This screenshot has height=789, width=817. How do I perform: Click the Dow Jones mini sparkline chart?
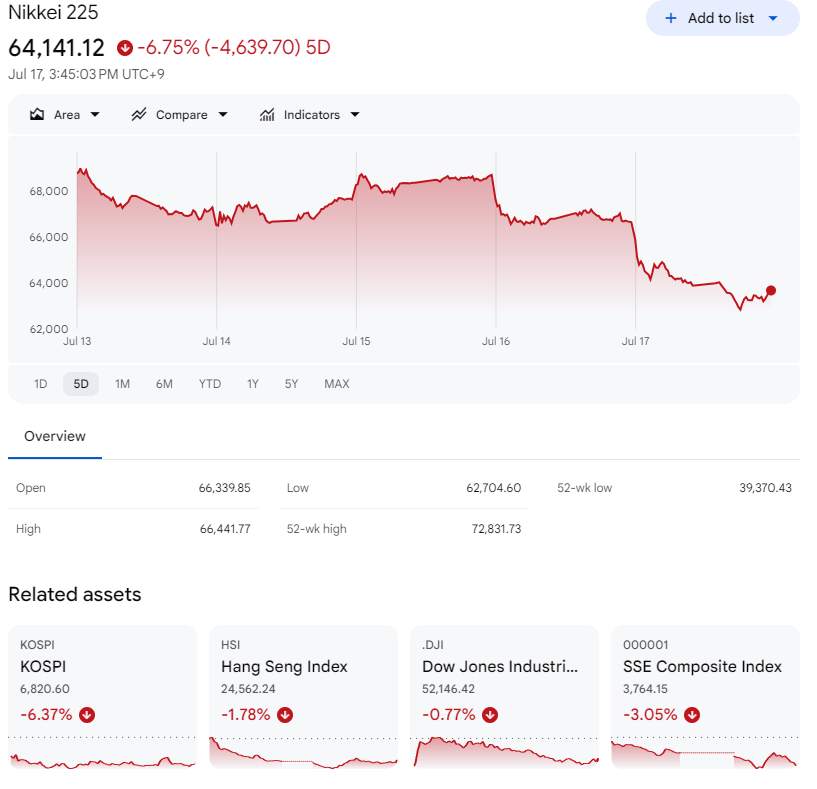505,752
